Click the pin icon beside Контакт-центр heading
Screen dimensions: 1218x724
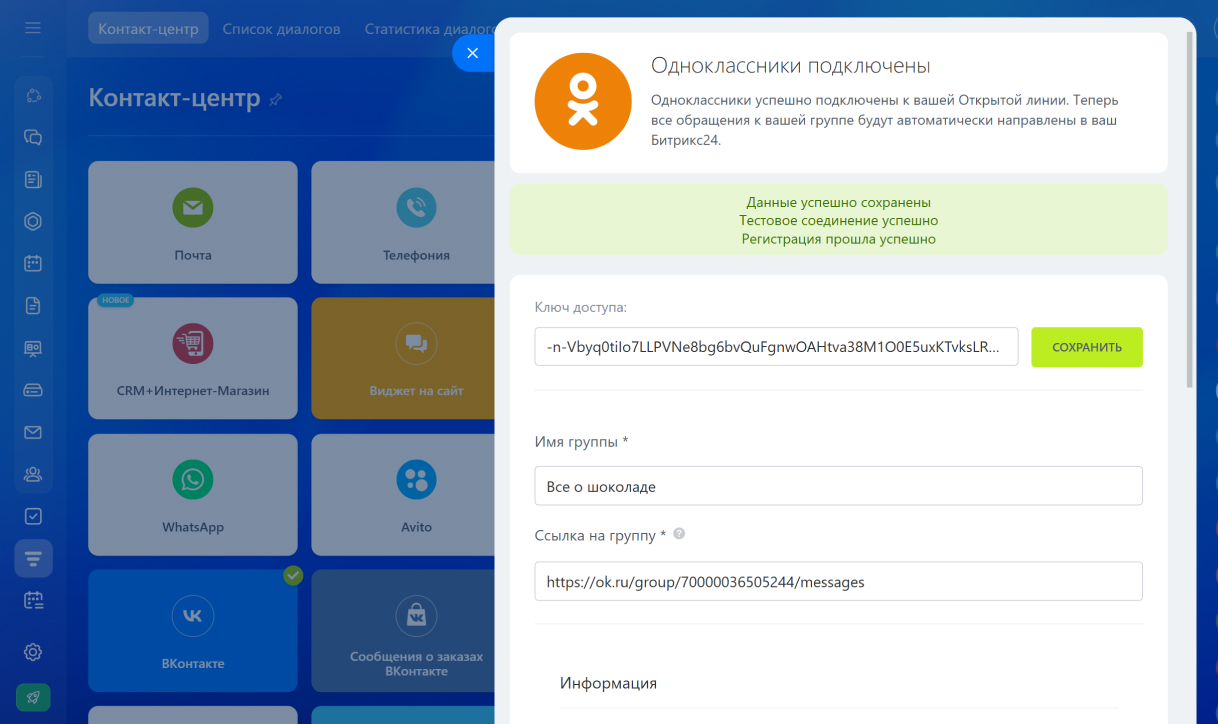point(276,99)
